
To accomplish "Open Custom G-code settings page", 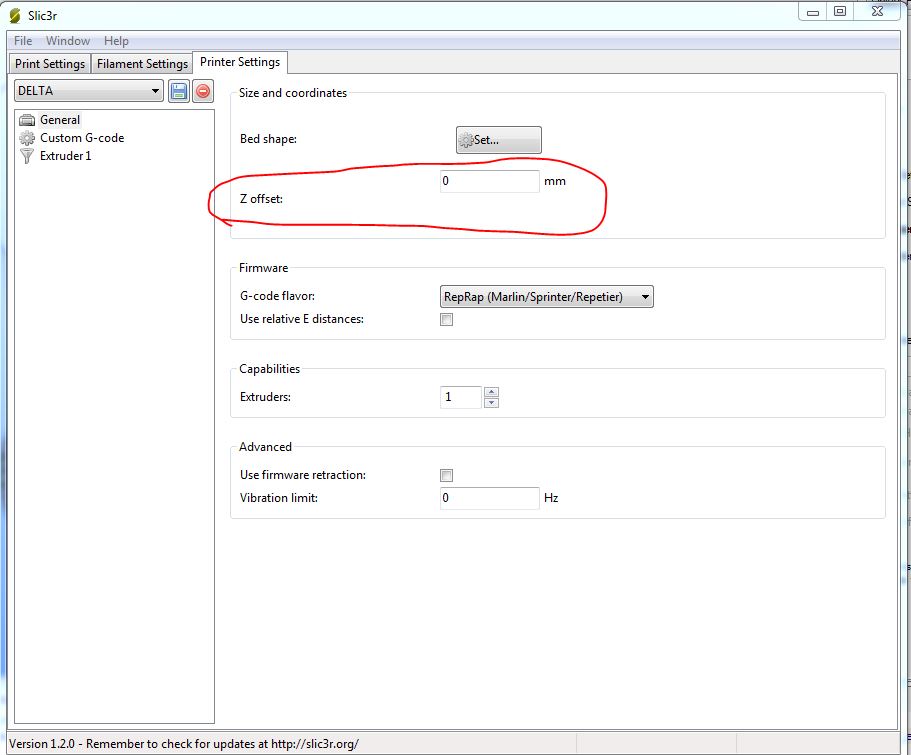I will click(81, 138).
